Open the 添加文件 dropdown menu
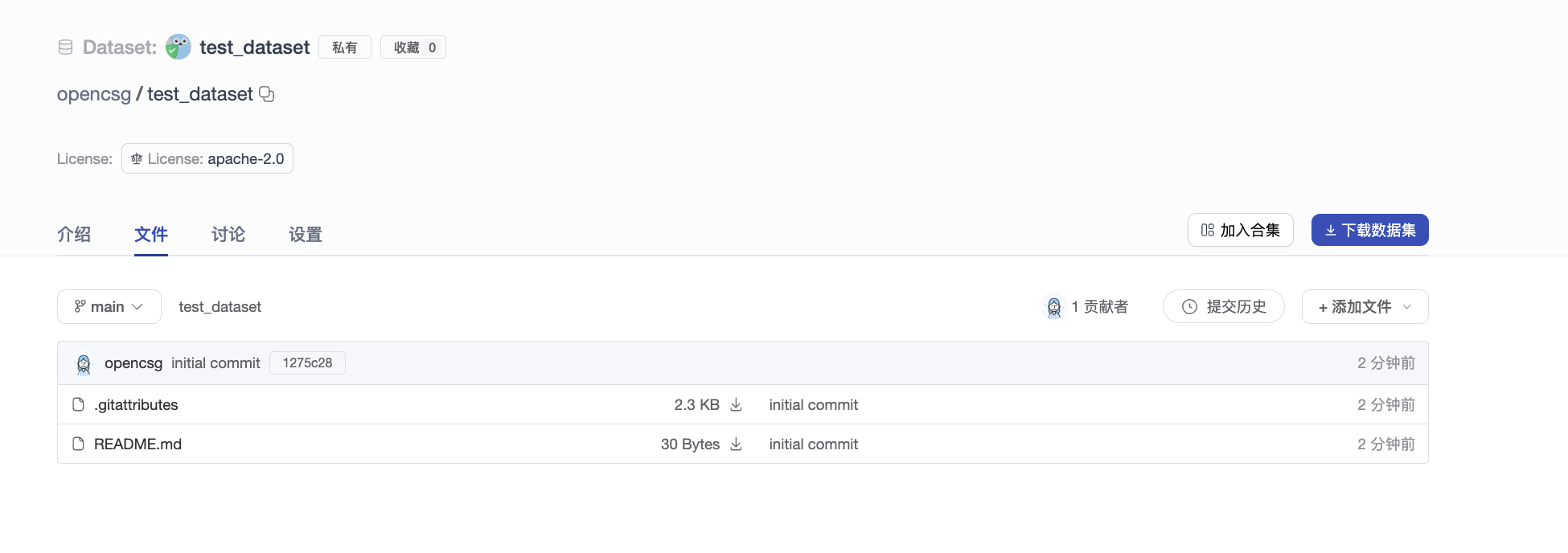The image size is (1568, 553). (1365, 307)
